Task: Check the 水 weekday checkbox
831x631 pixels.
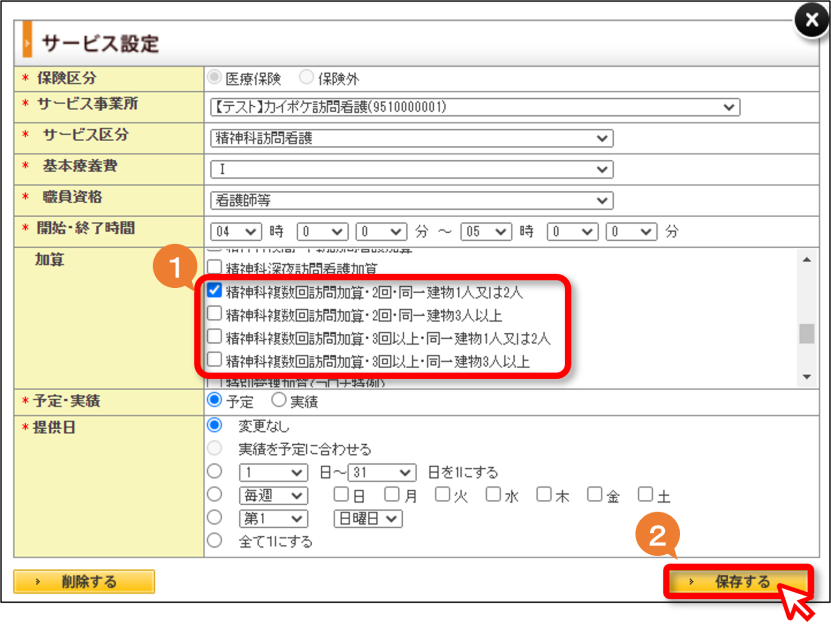Action: point(493,494)
